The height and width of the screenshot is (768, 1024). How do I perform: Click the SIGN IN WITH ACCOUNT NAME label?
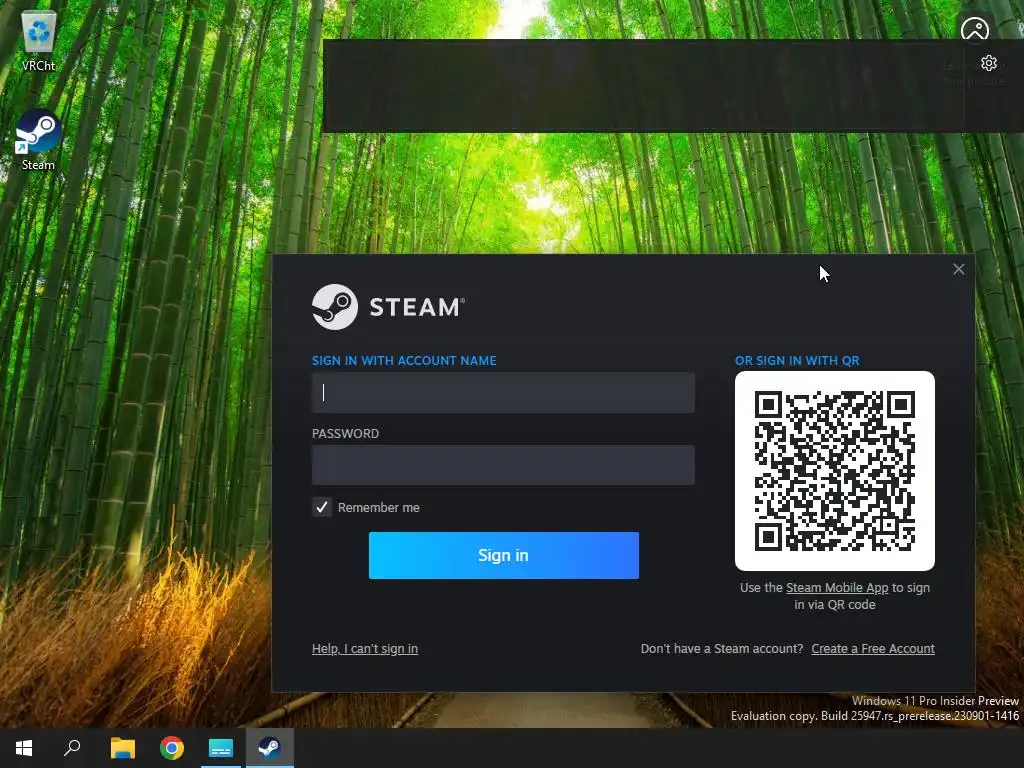click(x=404, y=360)
